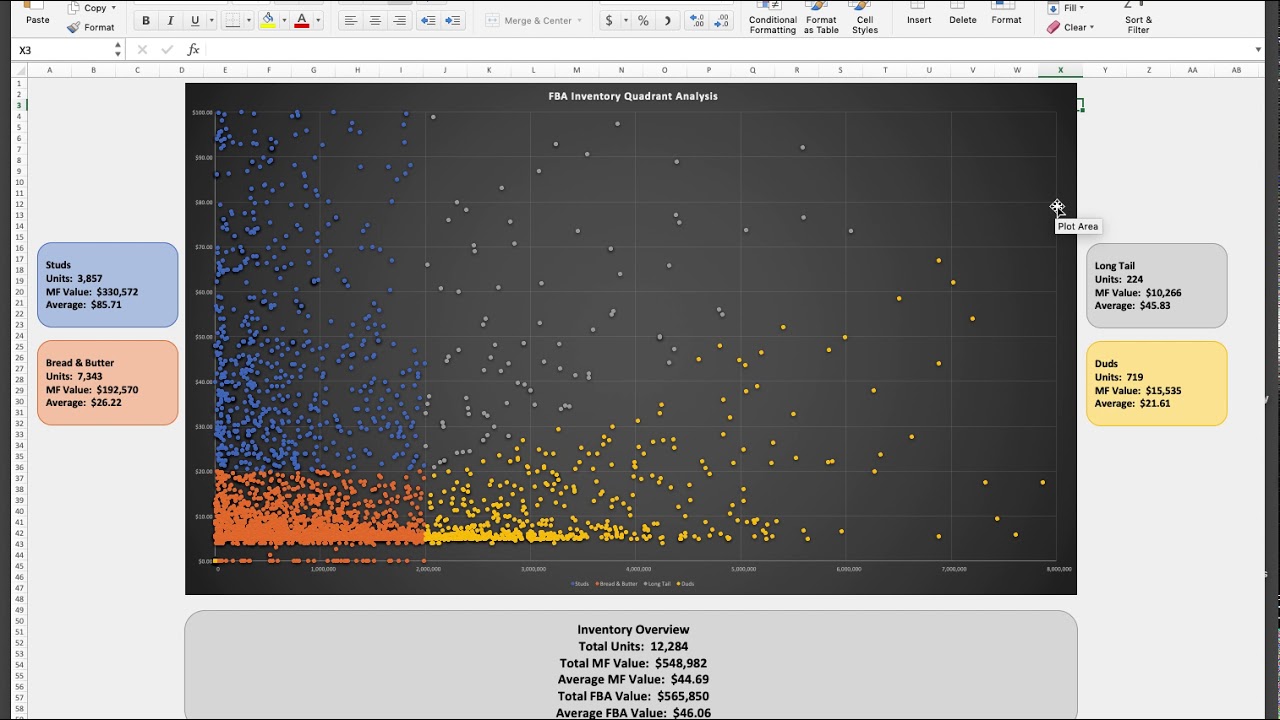The height and width of the screenshot is (720, 1280).
Task: Click the Total Units: 12,284 text
Action: pyautogui.click(x=633, y=646)
